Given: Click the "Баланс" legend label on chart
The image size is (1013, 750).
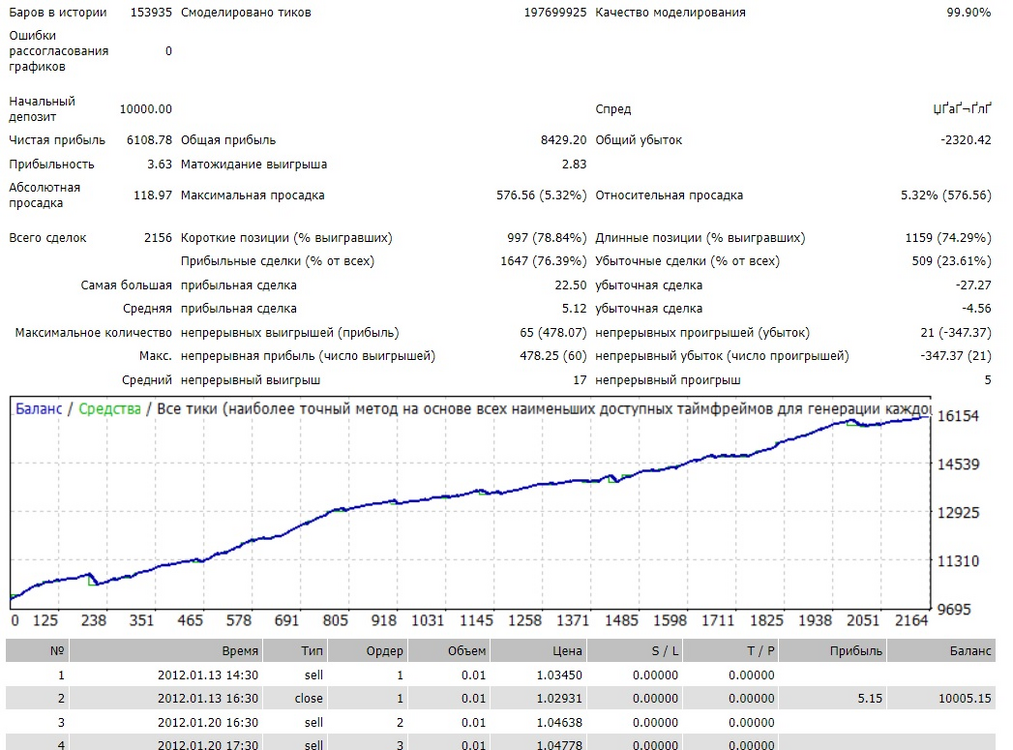Looking at the screenshot, I should click(39, 409).
